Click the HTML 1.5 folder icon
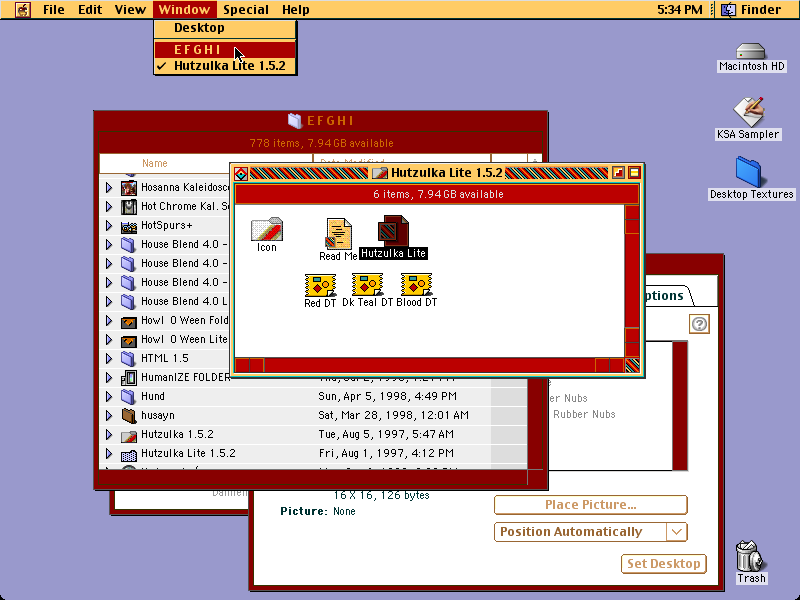The width and height of the screenshot is (800, 600). point(129,358)
